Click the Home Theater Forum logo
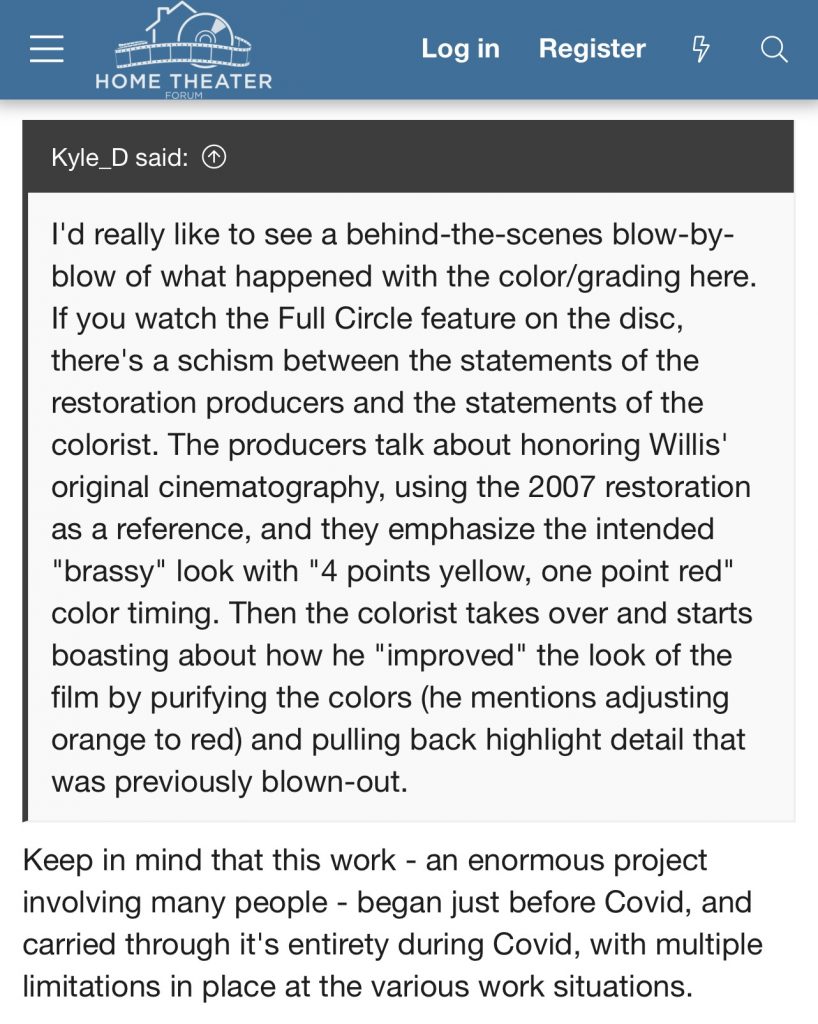 (183, 48)
